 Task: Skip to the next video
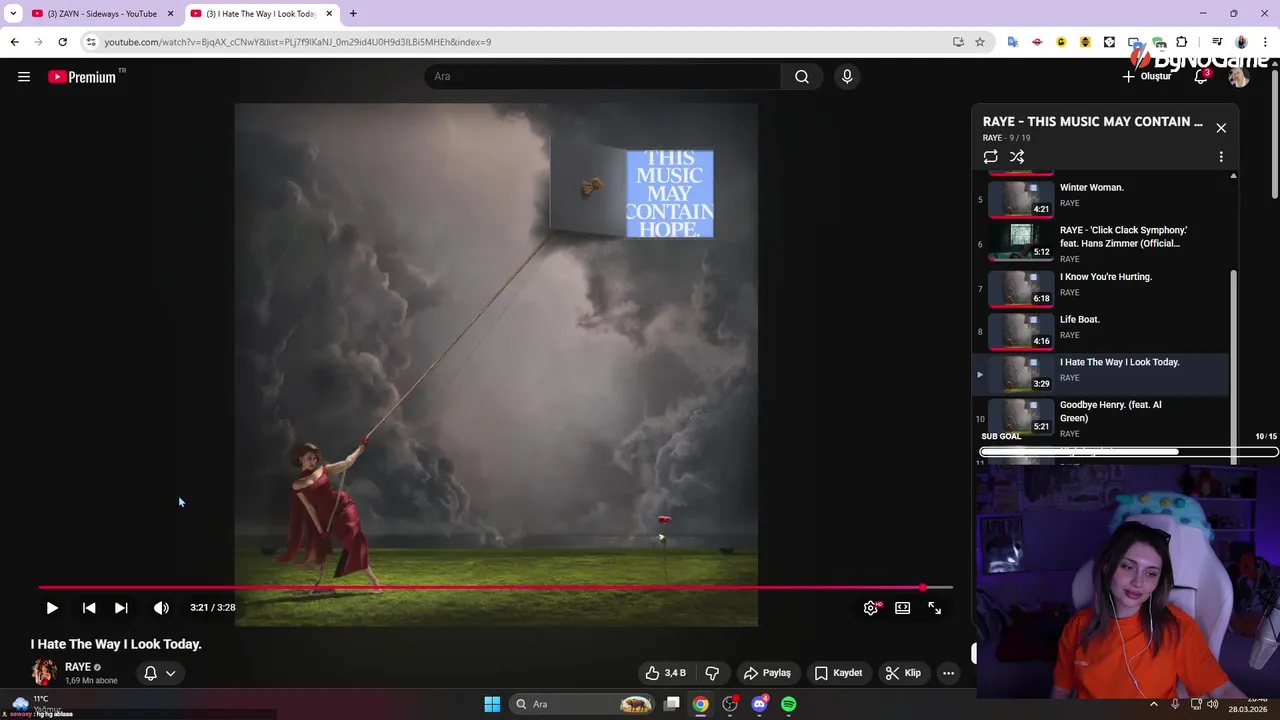121,608
